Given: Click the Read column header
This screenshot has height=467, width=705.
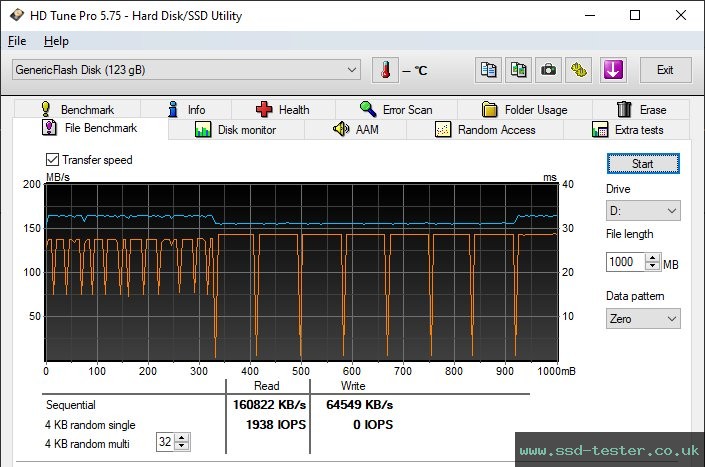Looking at the screenshot, I should pyautogui.click(x=267, y=386).
